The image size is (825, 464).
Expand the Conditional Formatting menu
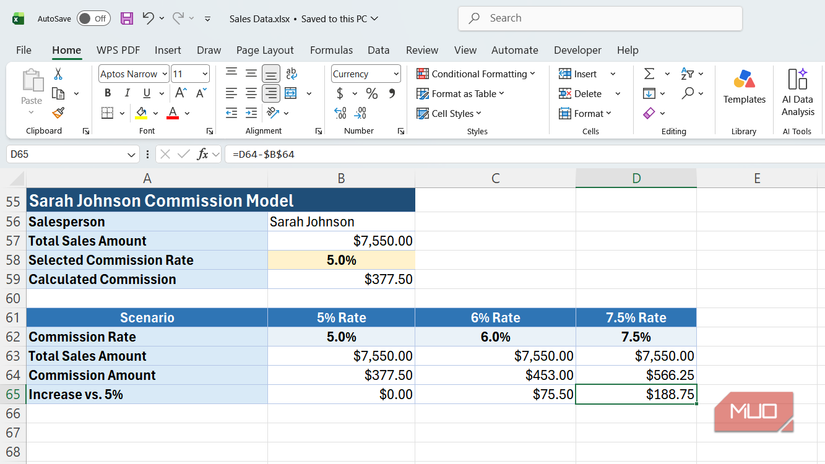[476, 74]
